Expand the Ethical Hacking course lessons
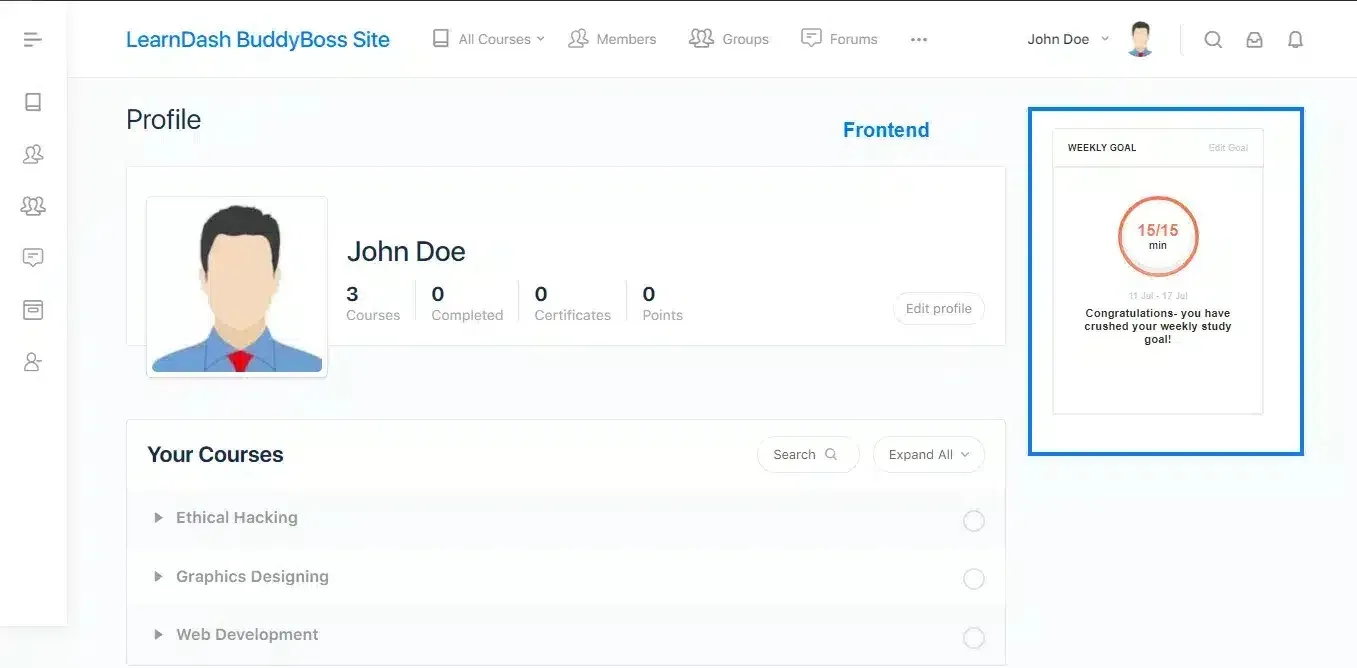Image resolution: width=1357 pixels, height=668 pixels. [158, 517]
